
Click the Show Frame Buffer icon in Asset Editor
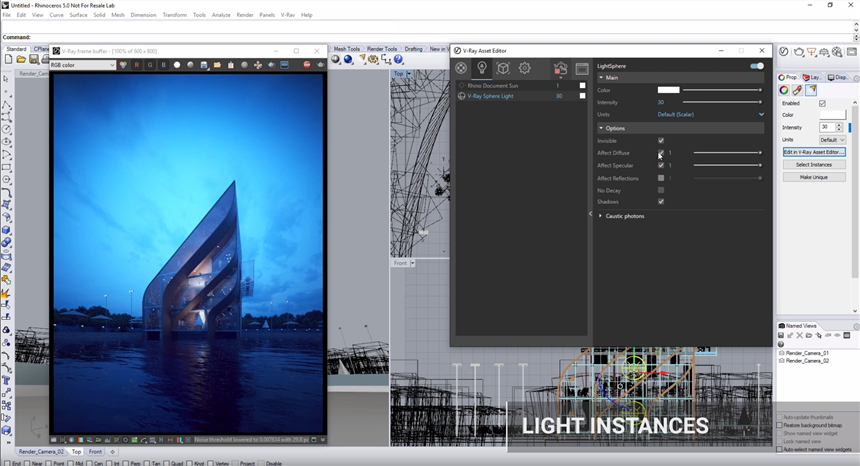pyautogui.click(x=582, y=69)
